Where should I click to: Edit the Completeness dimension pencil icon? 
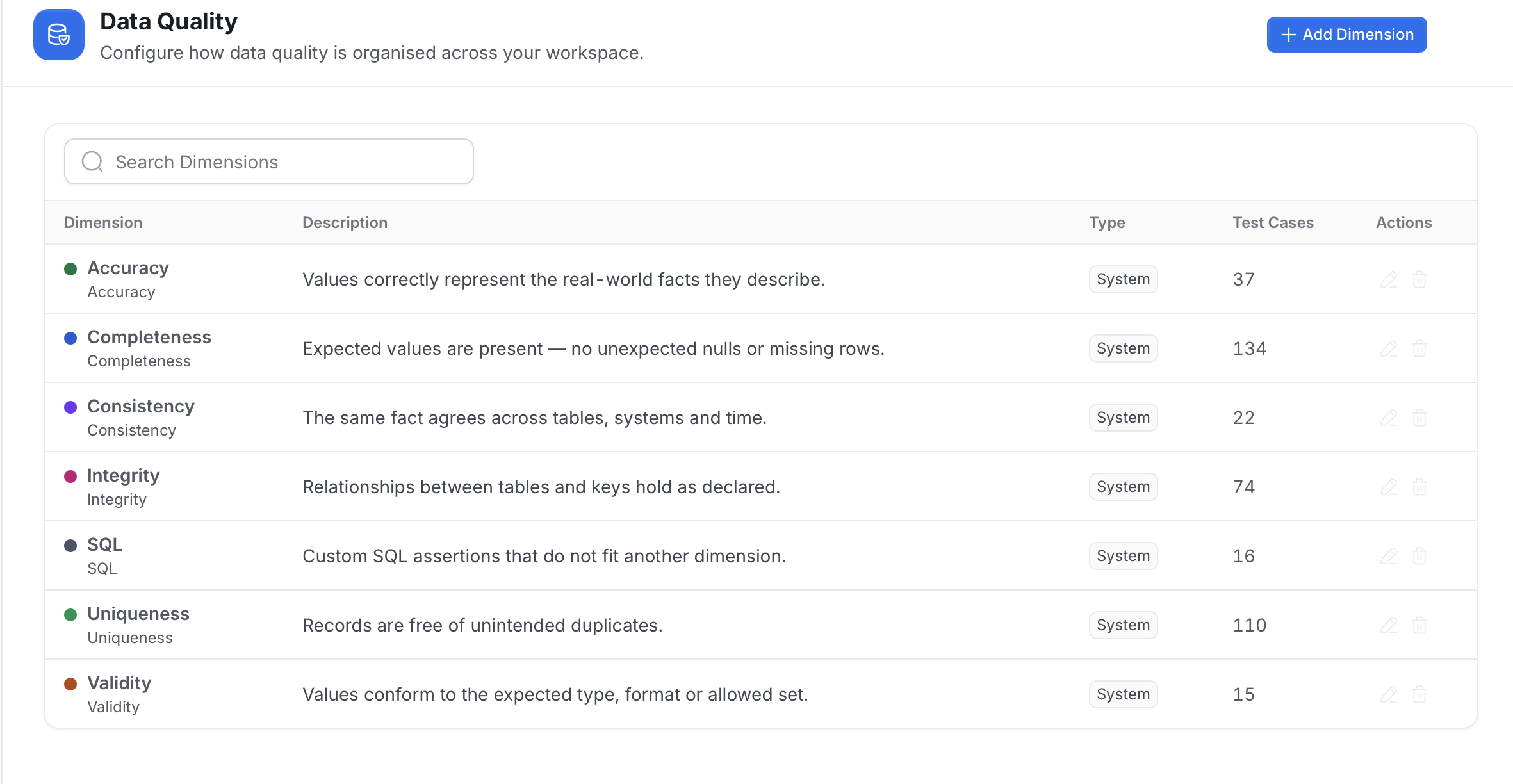(1389, 348)
